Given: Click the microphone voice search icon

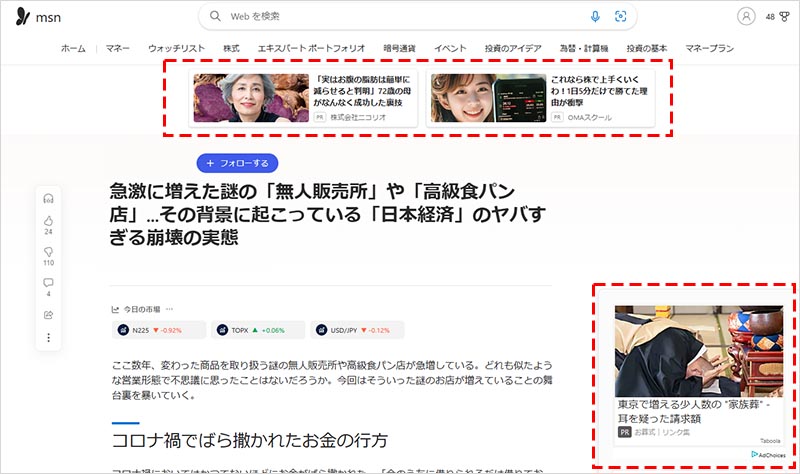Looking at the screenshot, I should point(596,16).
